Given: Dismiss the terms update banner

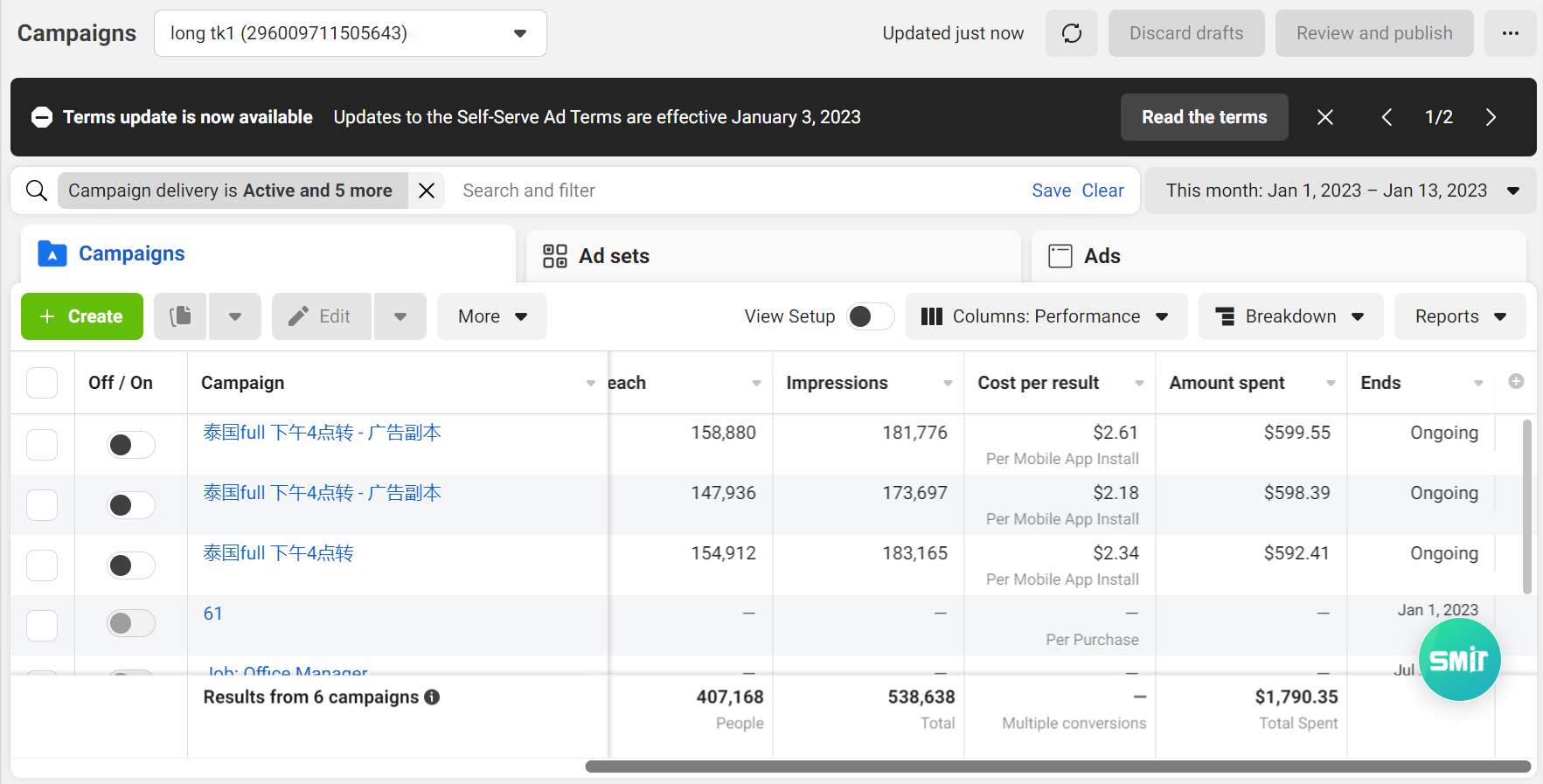Looking at the screenshot, I should click(x=1325, y=117).
